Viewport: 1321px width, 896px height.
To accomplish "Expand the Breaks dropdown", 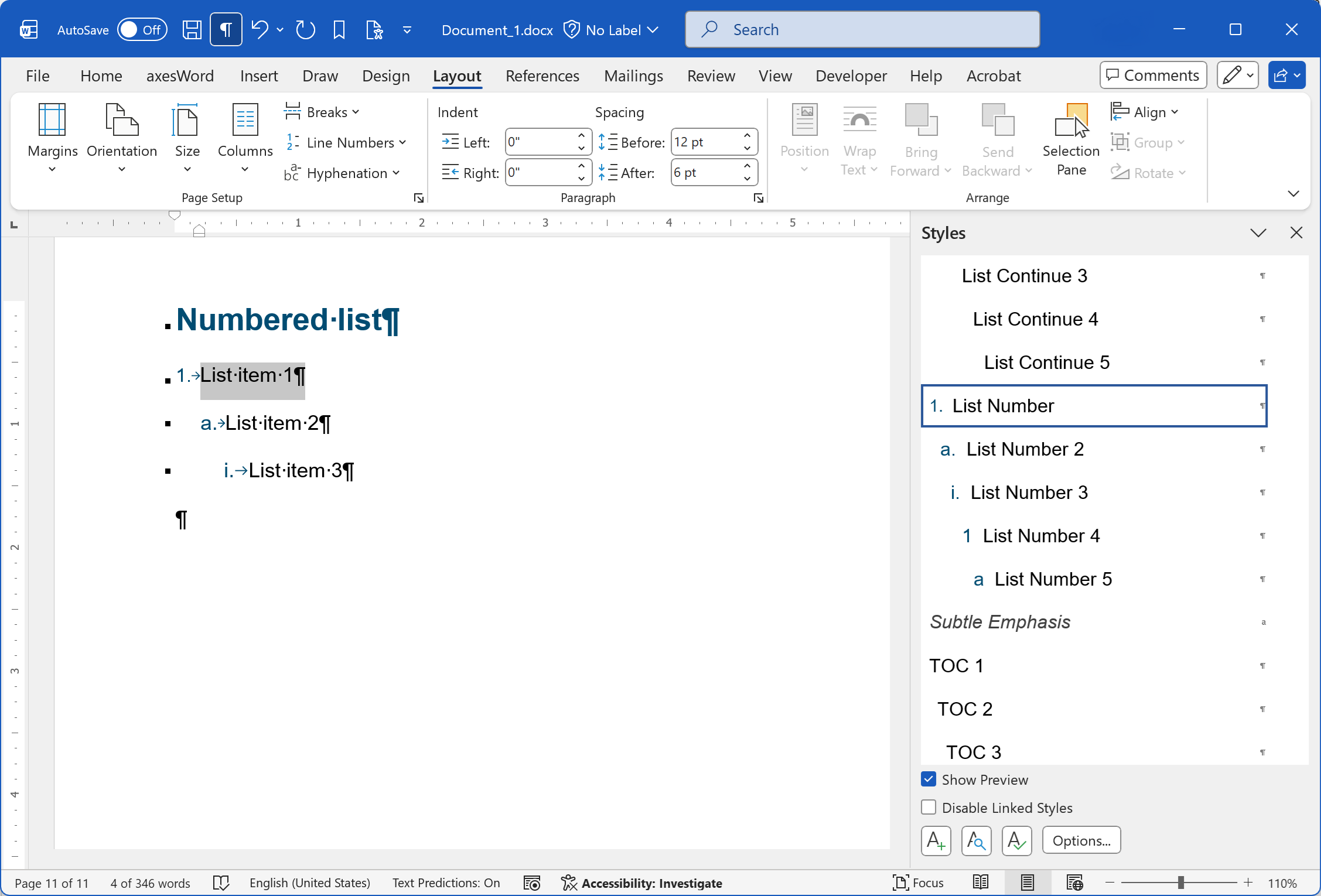I will pos(322,112).
